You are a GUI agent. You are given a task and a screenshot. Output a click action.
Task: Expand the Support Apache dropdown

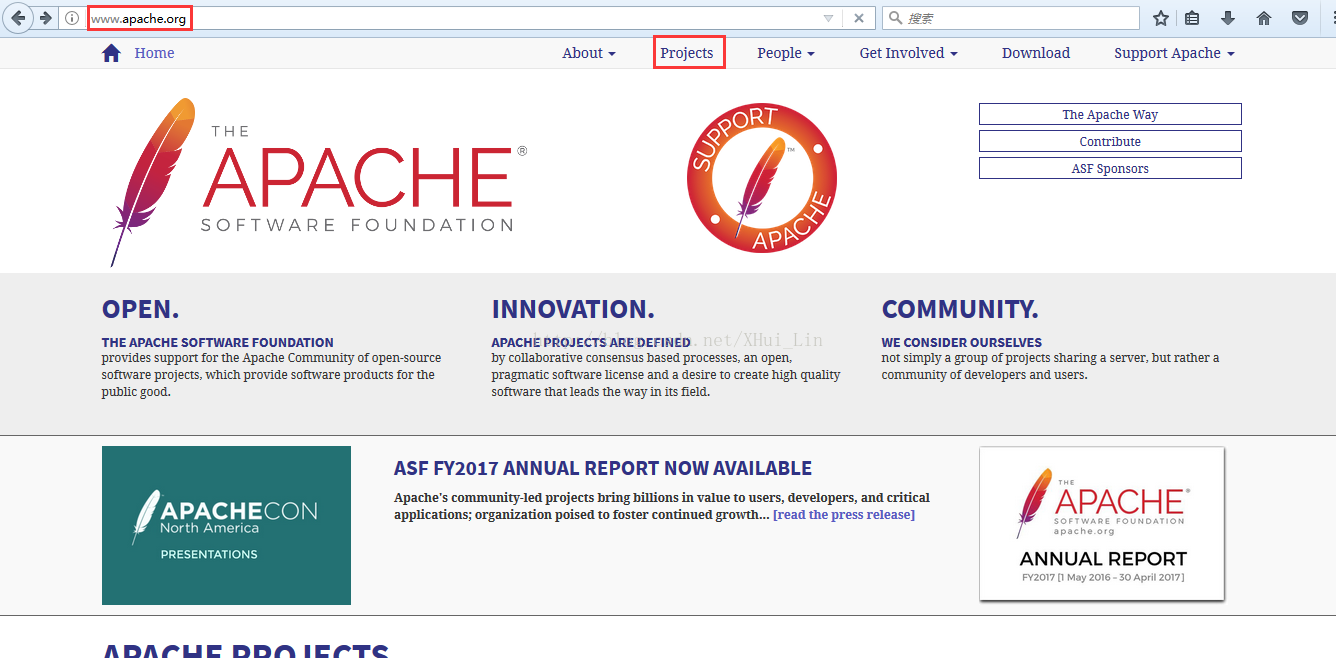click(x=1175, y=53)
